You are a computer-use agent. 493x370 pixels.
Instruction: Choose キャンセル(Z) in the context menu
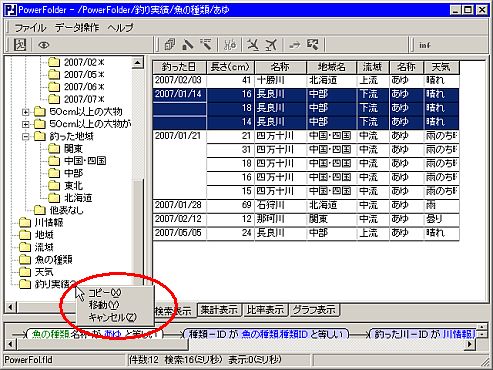112,317
